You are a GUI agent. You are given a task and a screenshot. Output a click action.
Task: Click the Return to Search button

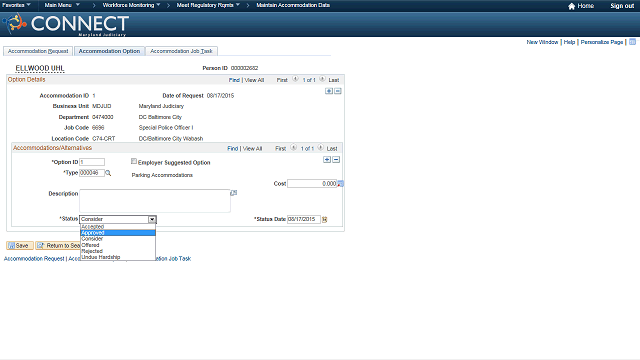[x=58, y=245]
